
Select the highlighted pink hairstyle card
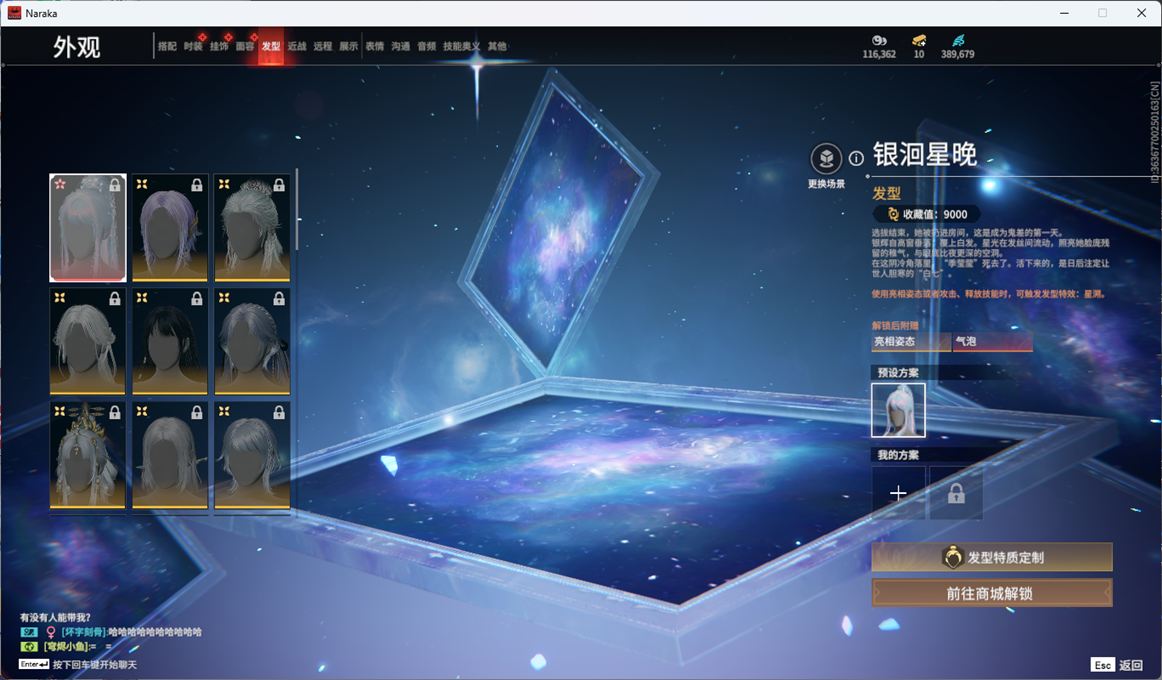[87, 228]
